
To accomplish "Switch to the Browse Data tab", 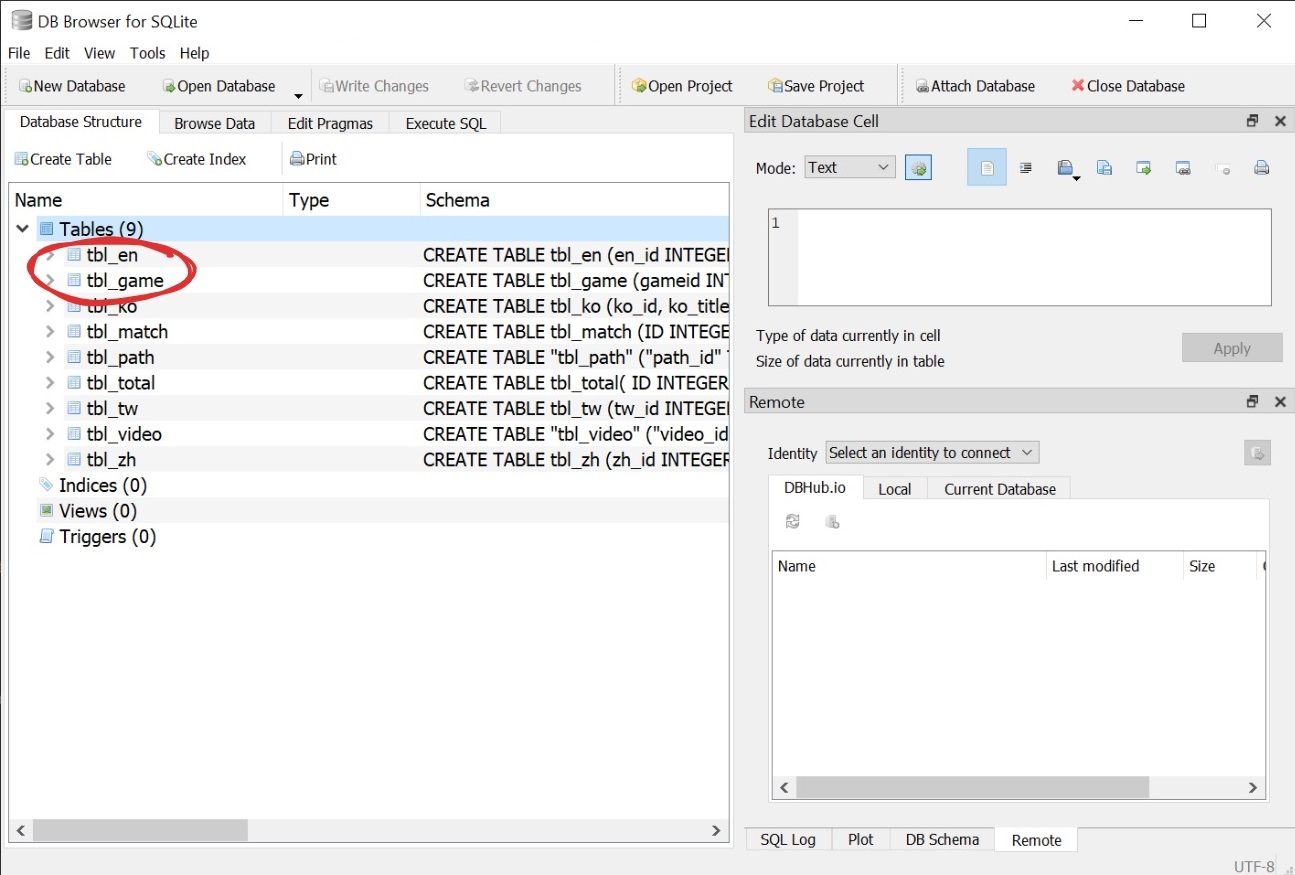I will (214, 122).
